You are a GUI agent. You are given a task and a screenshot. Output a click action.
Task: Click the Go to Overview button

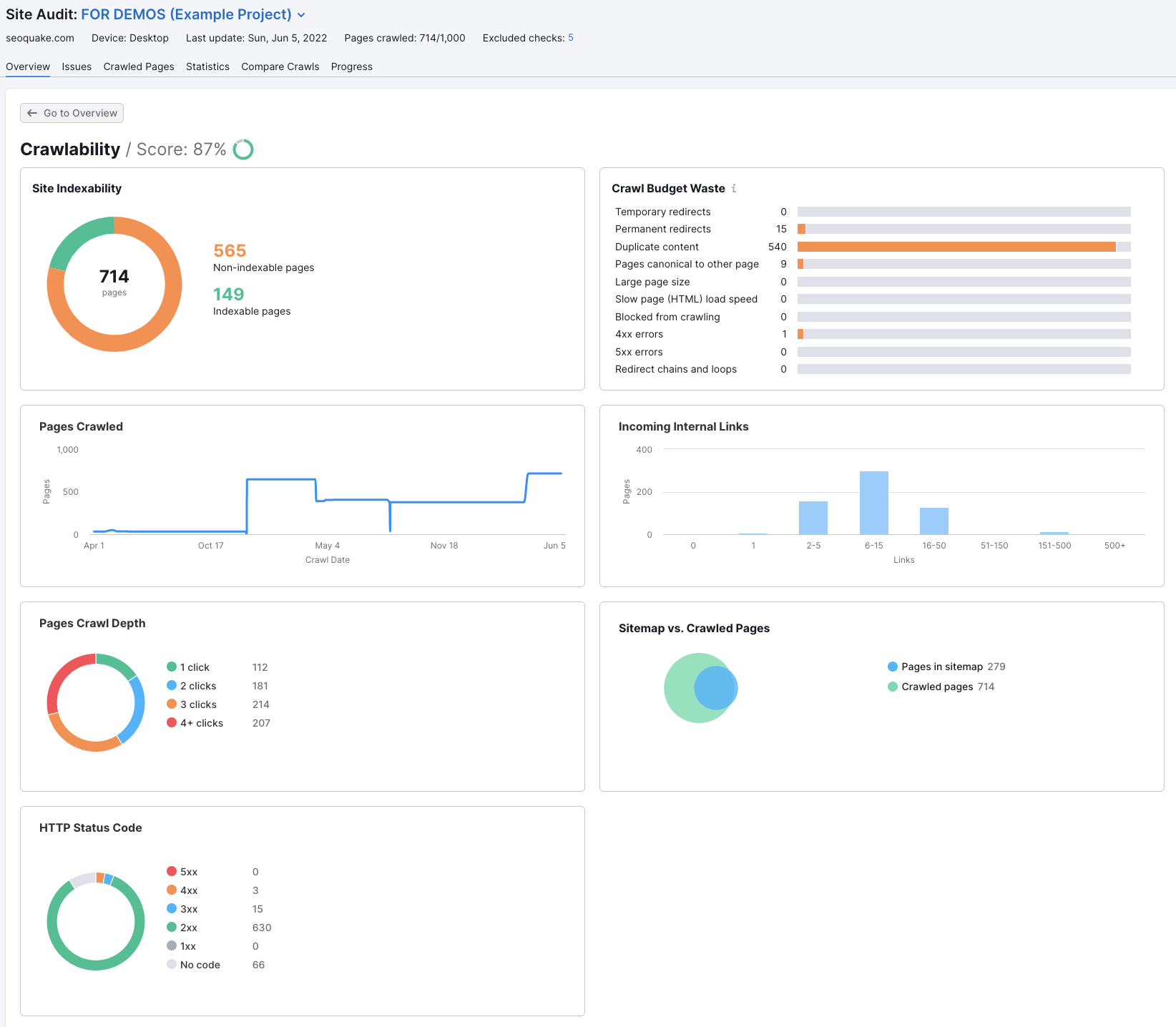coord(72,113)
